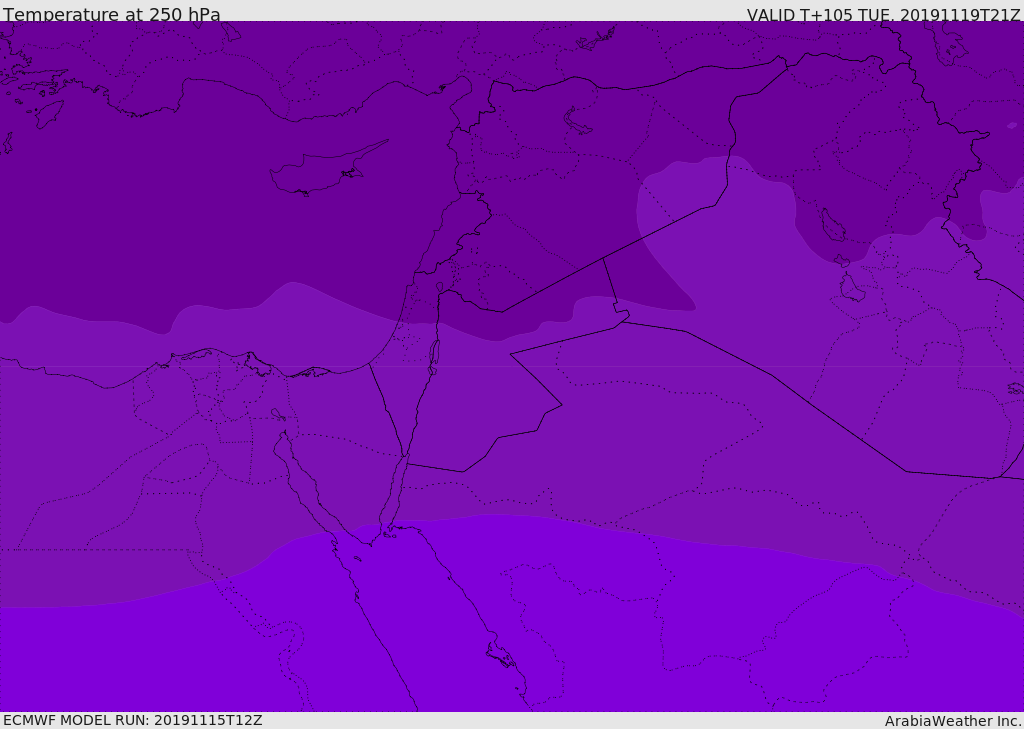Click the large lake in central Iraq
Image resolution: width=1024 pixels, height=729 pixels.
click(832, 225)
